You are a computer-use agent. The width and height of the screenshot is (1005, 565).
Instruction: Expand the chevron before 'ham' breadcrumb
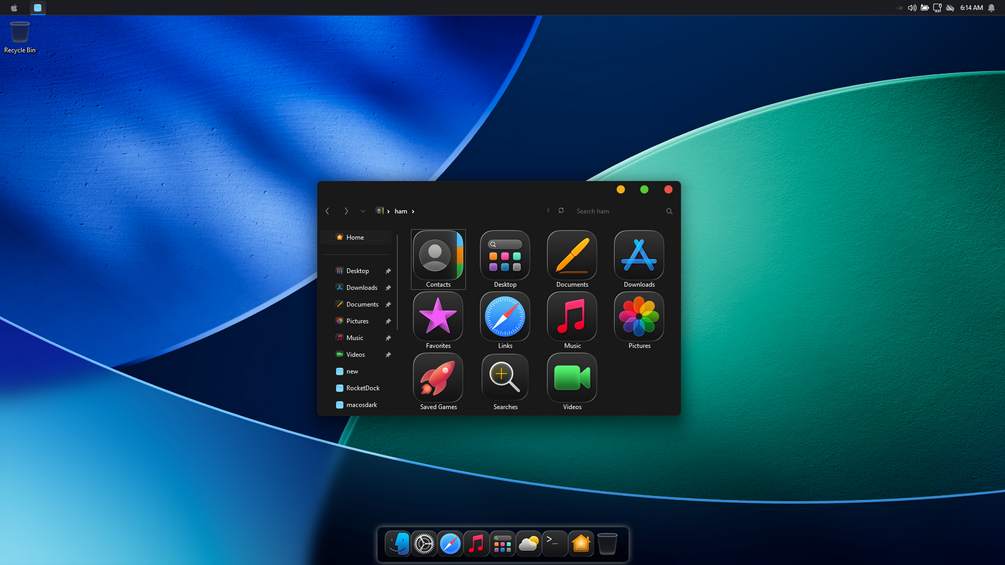[388, 211]
